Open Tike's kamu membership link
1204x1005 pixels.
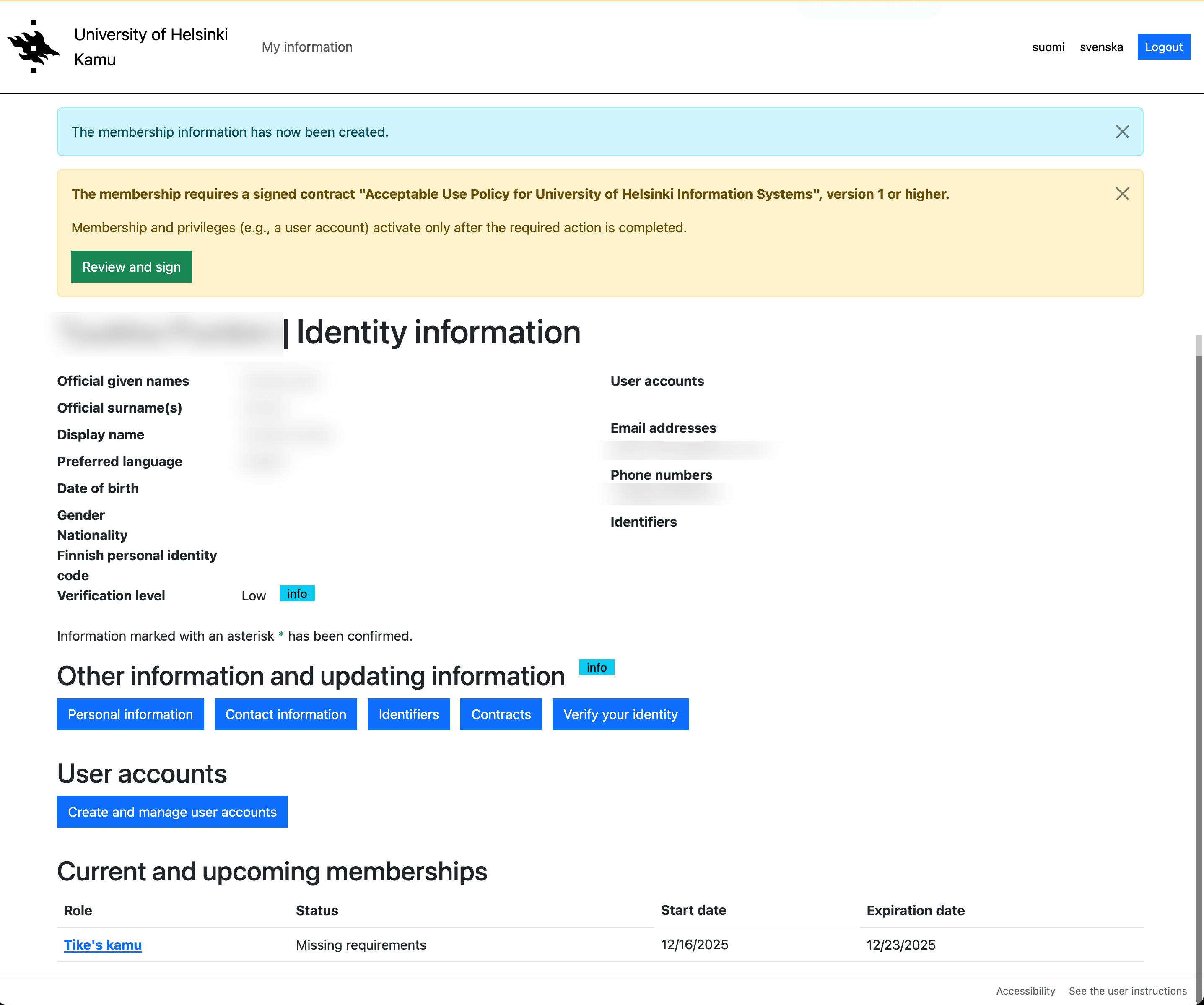click(x=103, y=945)
